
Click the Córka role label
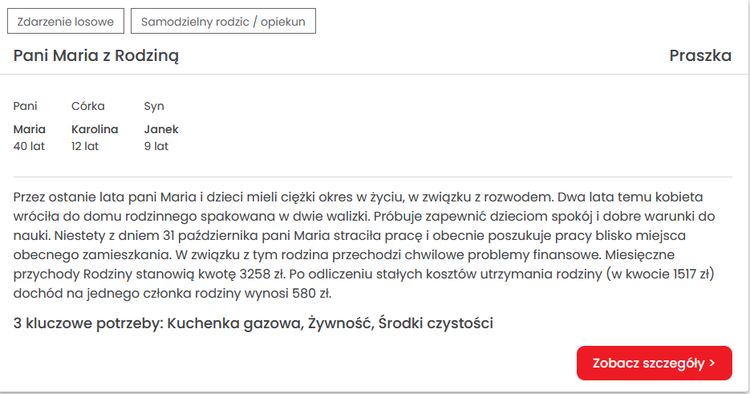(88, 106)
